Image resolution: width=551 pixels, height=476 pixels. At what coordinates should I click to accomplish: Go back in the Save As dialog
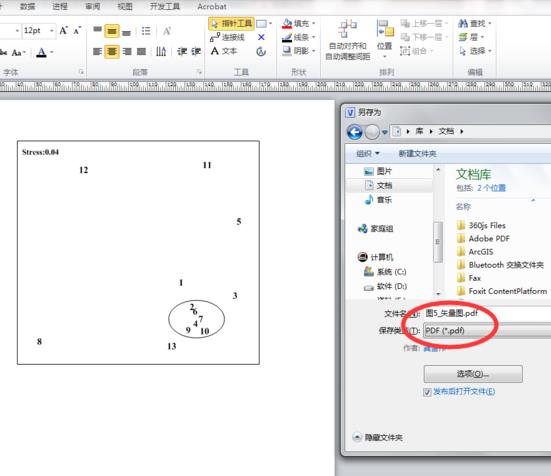(x=355, y=132)
